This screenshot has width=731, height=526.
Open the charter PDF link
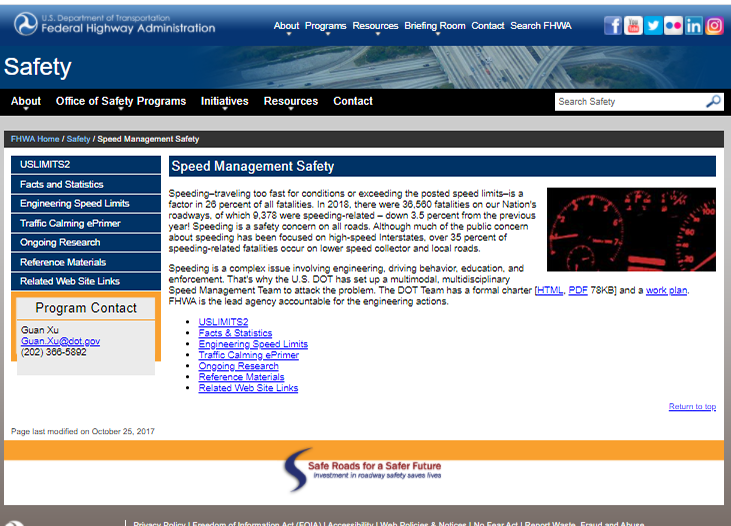(x=578, y=290)
